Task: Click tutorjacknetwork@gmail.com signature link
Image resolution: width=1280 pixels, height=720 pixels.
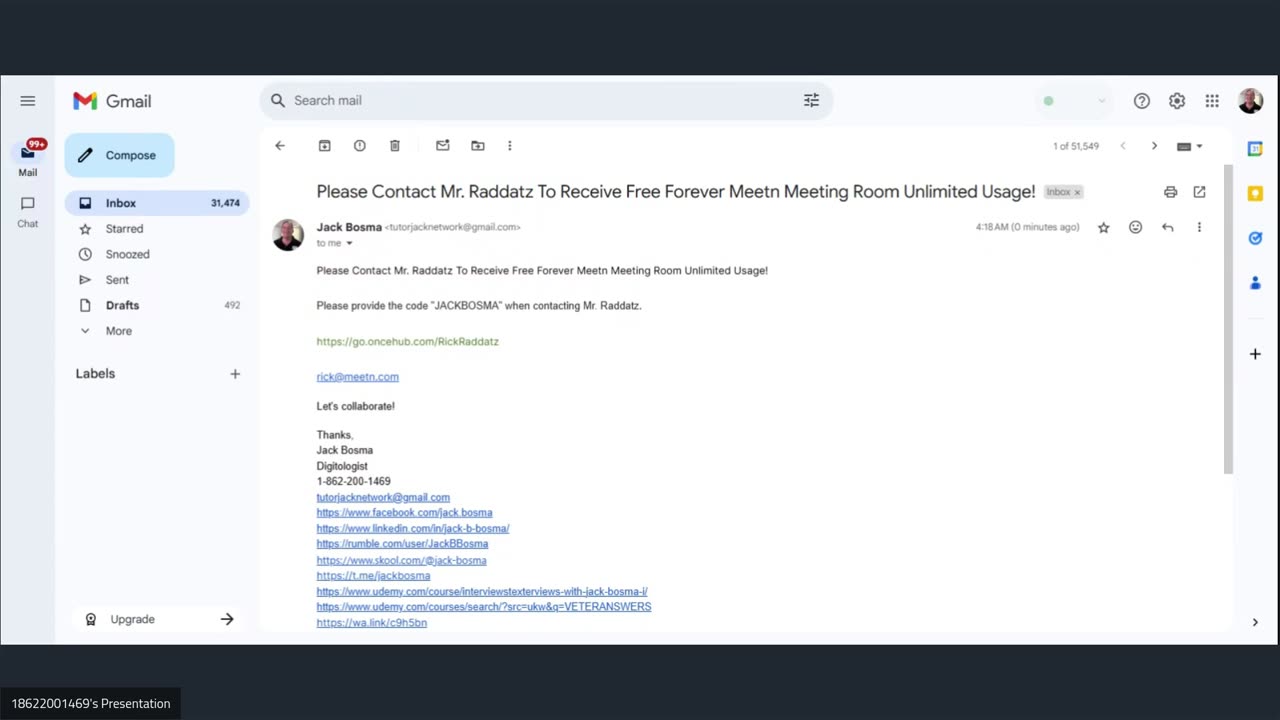Action: click(x=383, y=497)
